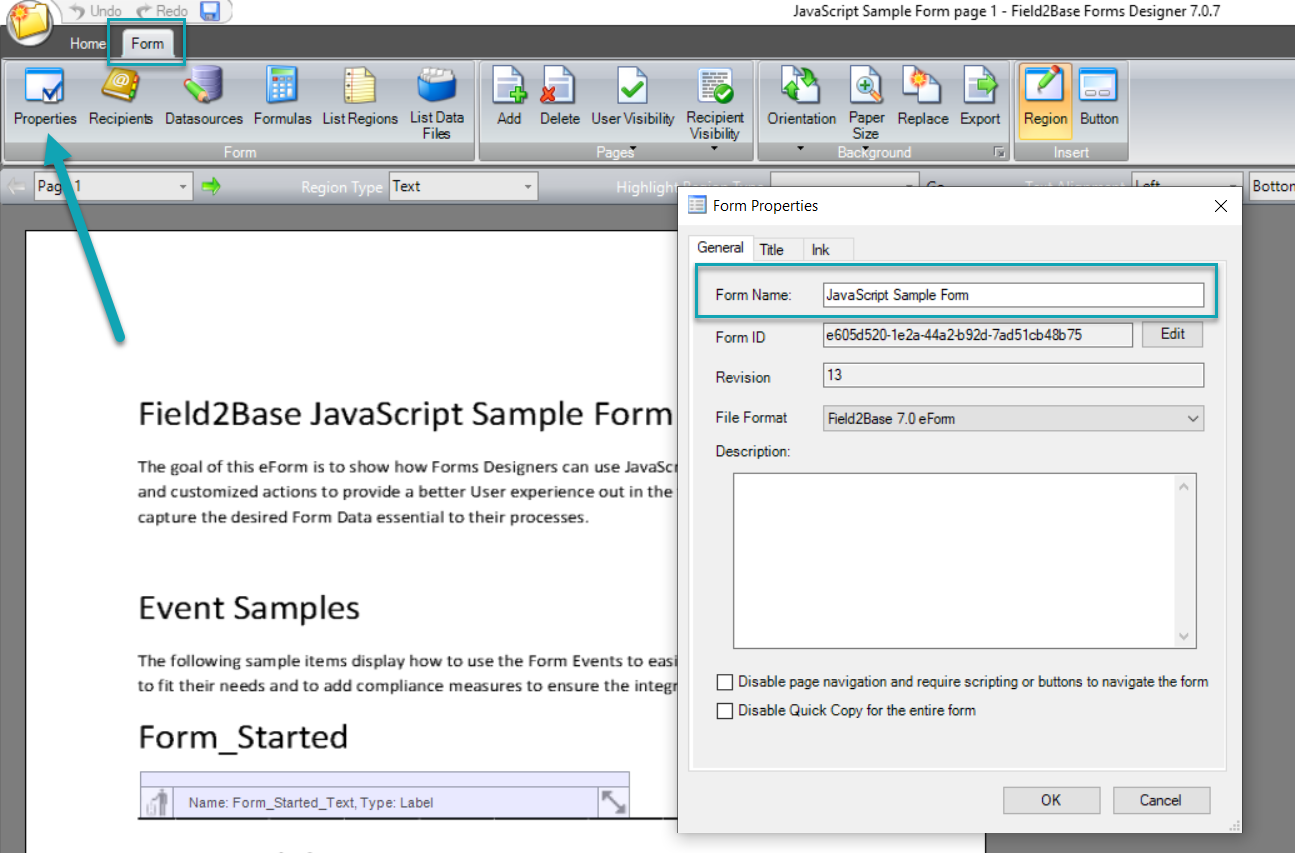Click 'Field2Base JavaScript Sample Form' heading
The image size is (1295, 853).
tap(405, 414)
